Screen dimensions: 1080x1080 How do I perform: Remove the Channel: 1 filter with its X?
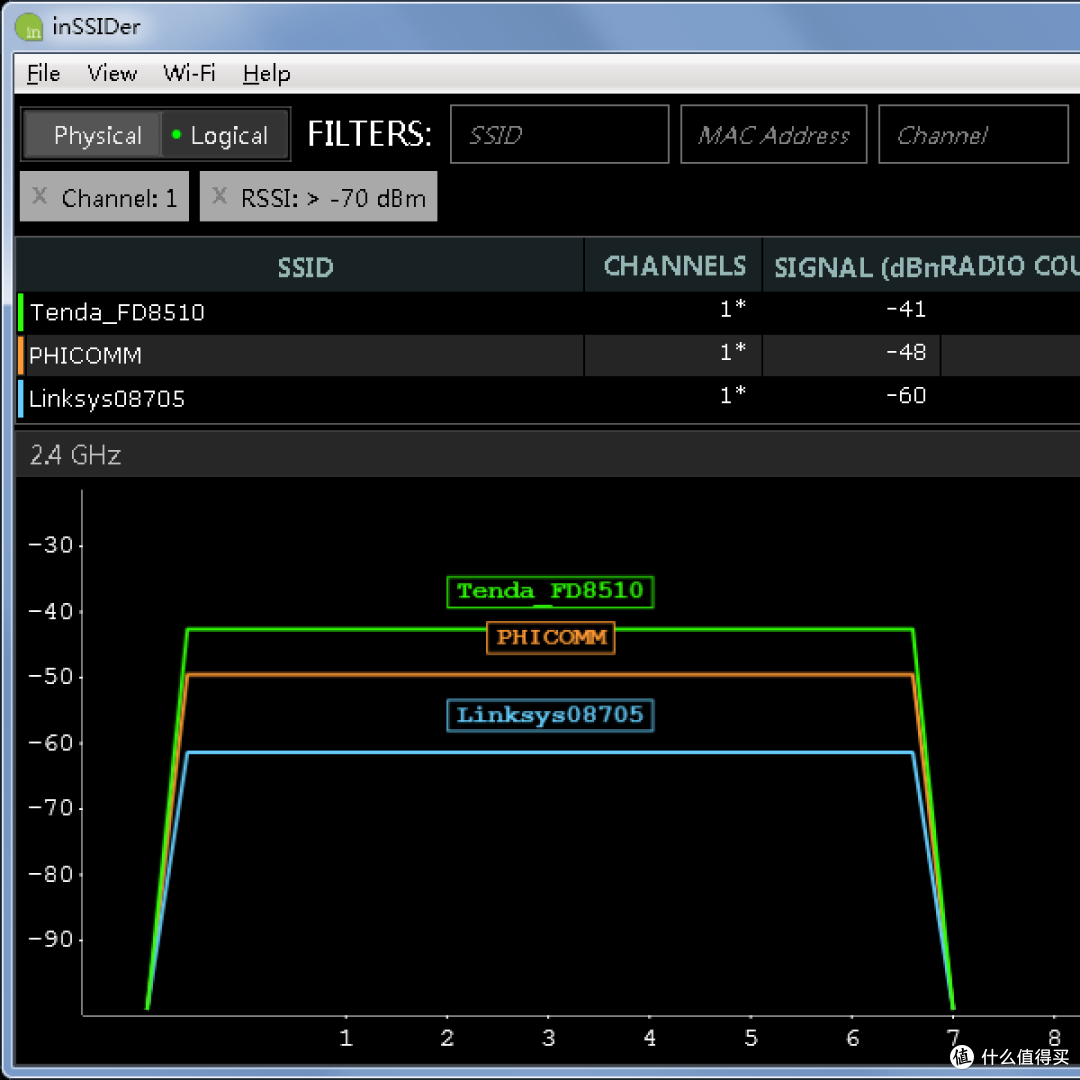tap(40, 196)
